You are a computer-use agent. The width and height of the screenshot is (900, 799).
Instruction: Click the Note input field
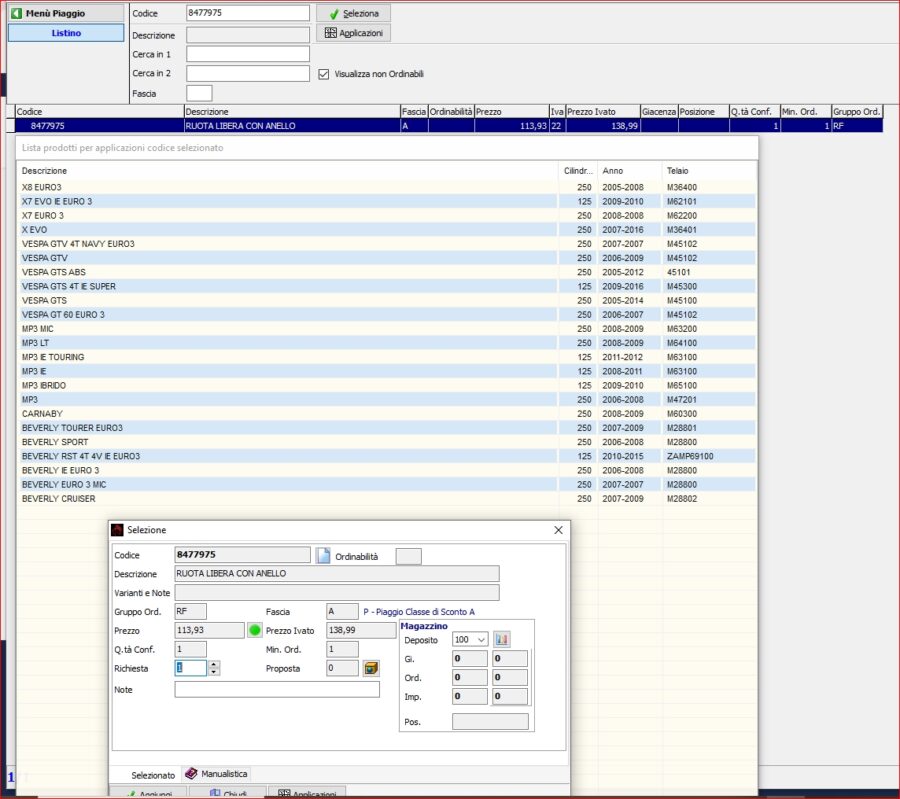[x=277, y=689]
